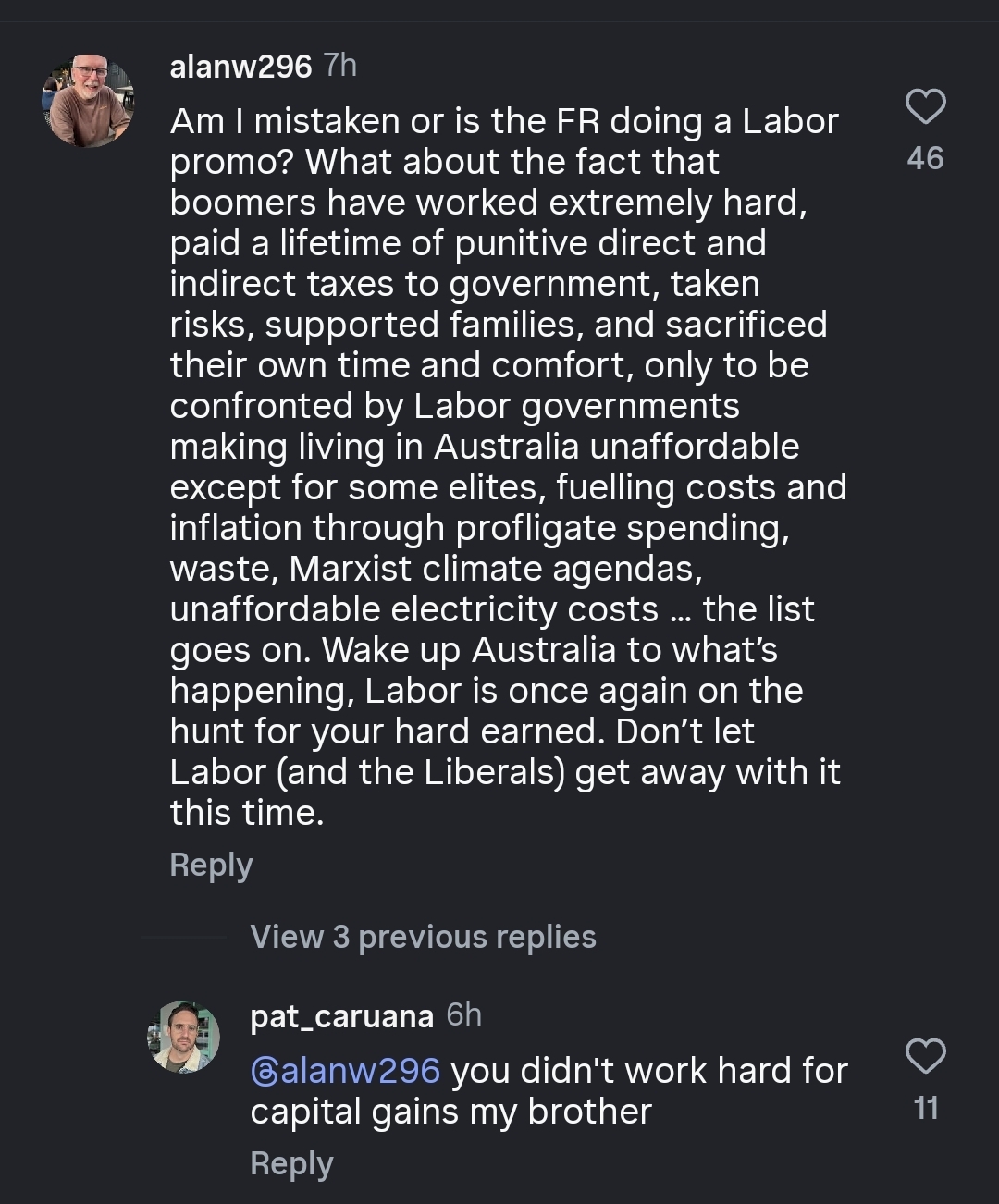The height and width of the screenshot is (1204, 999).
Task: Reply to alanw296's comment
Action: [x=211, y=865]
